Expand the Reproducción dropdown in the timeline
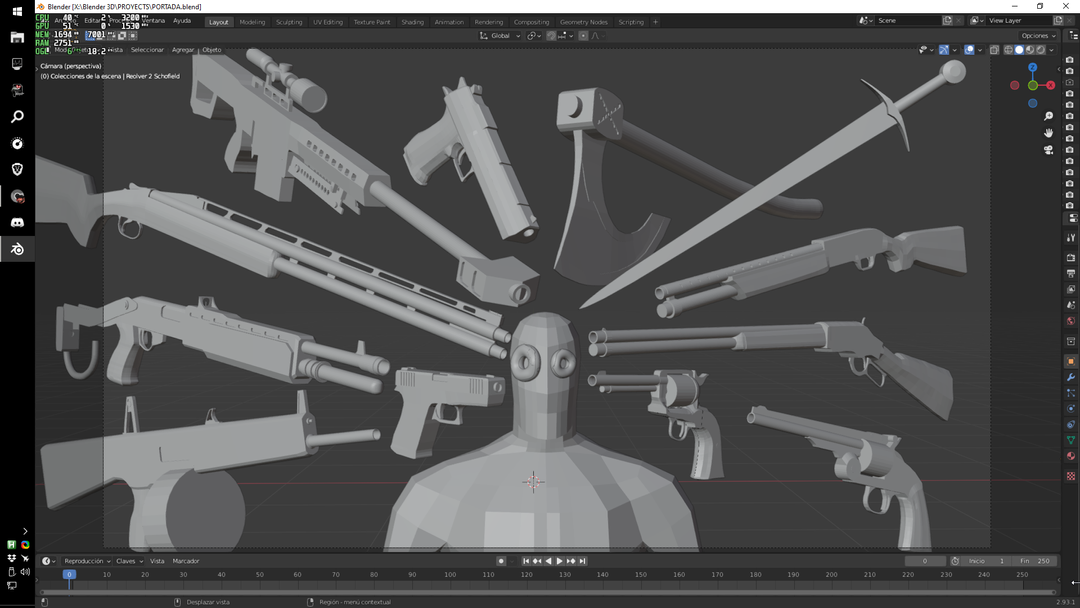The image size is (1080, 608). tap(85, 561)
